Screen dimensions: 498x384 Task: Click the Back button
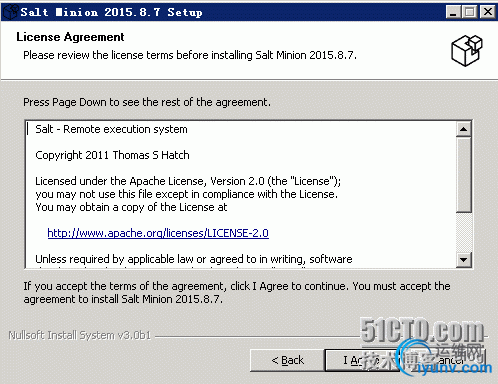tap(287, 360)
